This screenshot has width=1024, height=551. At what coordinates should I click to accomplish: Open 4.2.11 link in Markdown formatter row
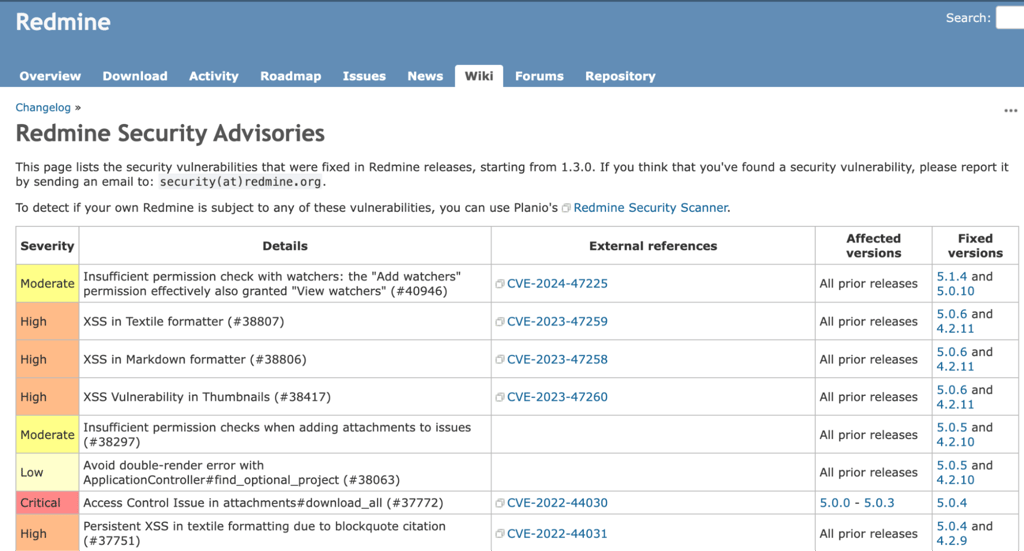tap(955, 367)
